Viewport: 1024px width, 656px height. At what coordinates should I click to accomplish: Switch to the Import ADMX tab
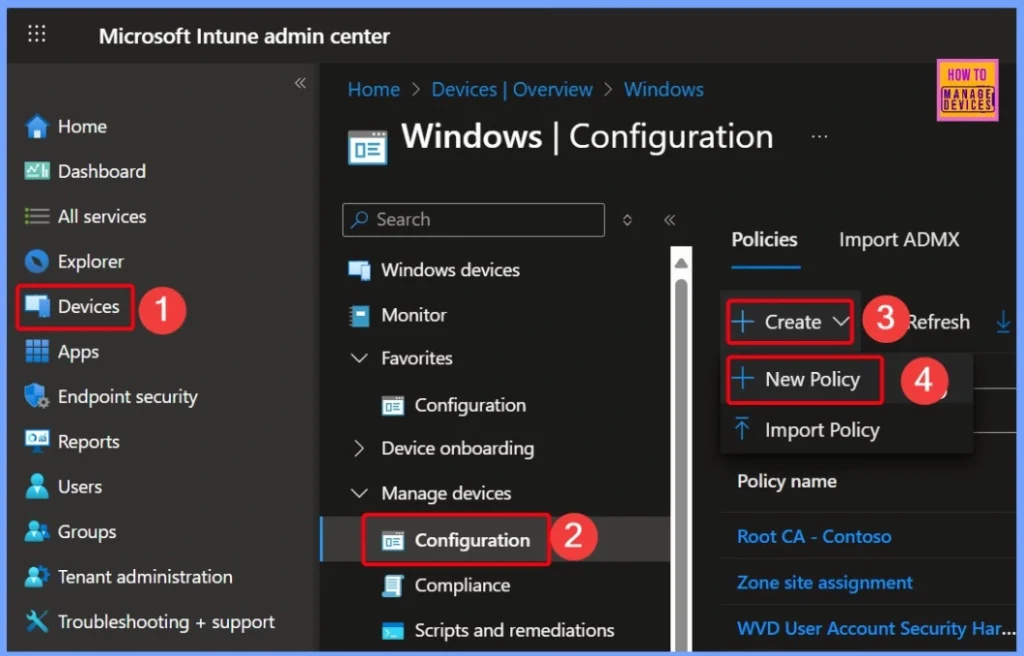(899, 240)
